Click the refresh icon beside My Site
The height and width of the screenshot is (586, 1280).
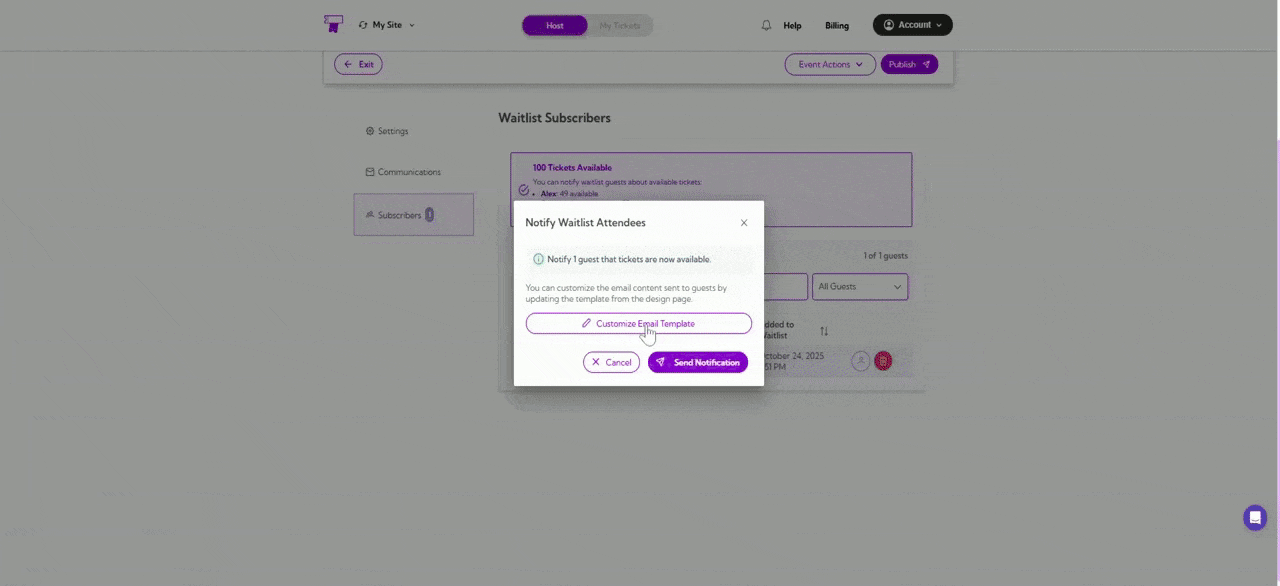click(x=362, y=25)
